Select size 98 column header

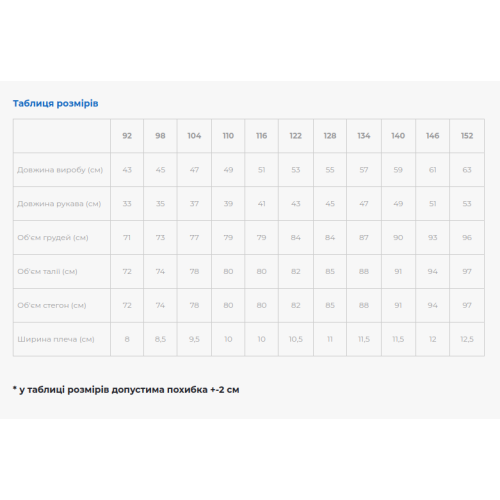pyautogui.click(x=160, y=136)
